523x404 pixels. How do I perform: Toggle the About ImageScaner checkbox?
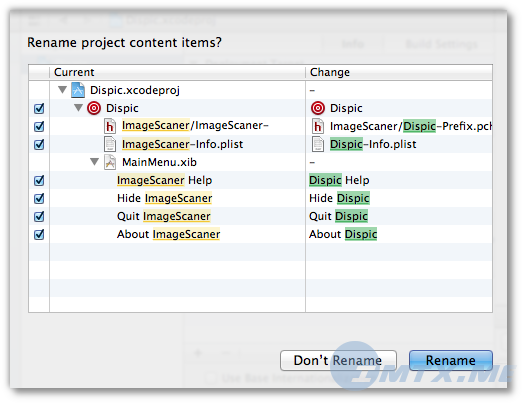coord(39,234)
